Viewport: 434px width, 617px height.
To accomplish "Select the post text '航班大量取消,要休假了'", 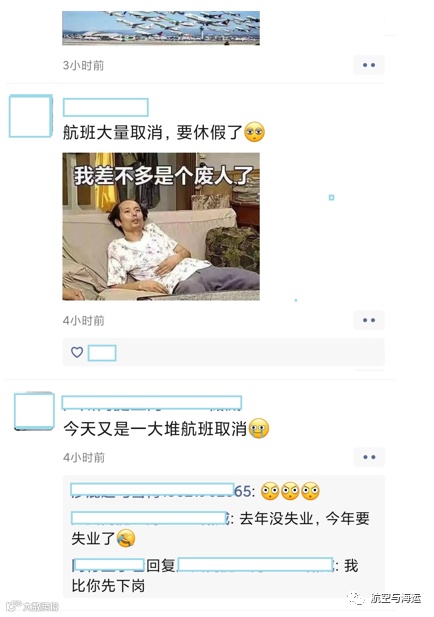I will (153, 133).
